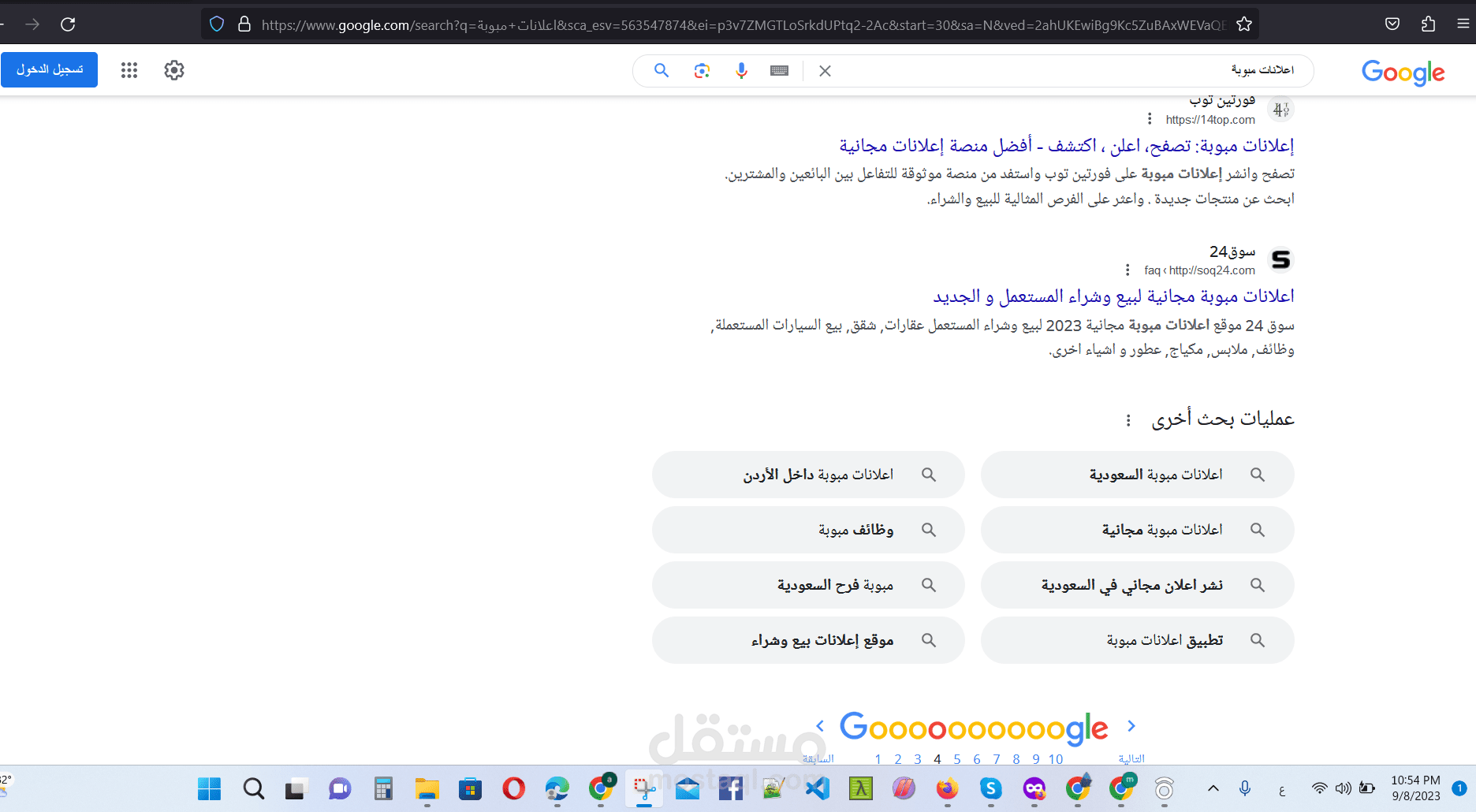The image size is (1476, 812).
Task: Open options beside related searches heading
Action: tap(1128, 420)
